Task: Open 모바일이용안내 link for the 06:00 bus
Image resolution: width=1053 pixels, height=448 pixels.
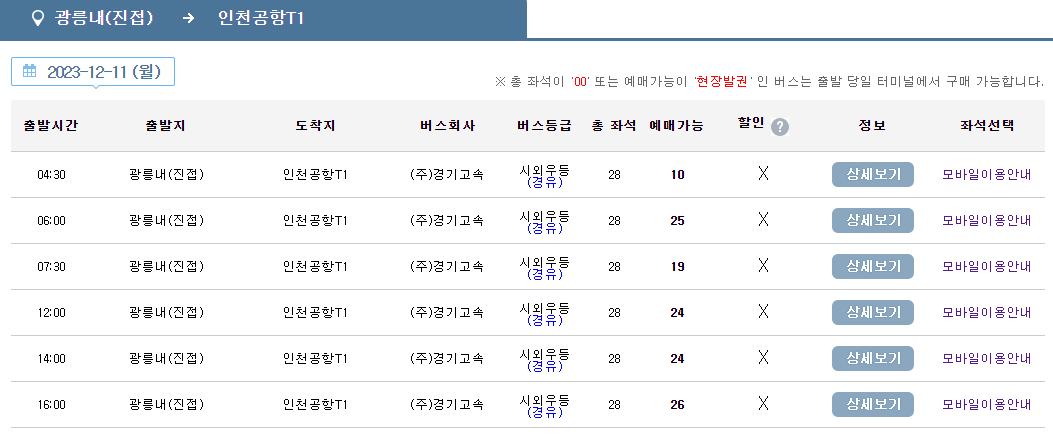Action: tap(987, 220)
